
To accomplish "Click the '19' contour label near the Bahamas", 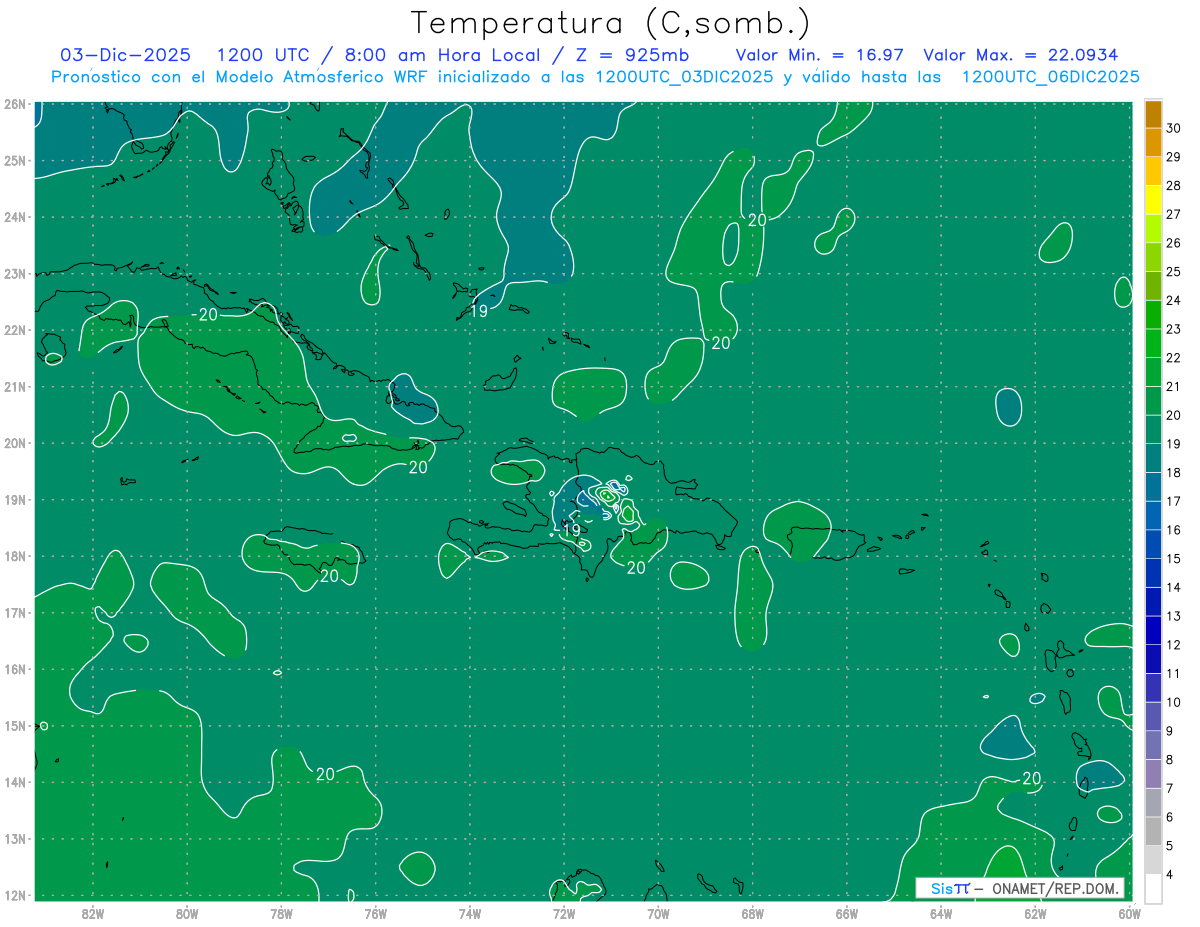I will (479, 311).
